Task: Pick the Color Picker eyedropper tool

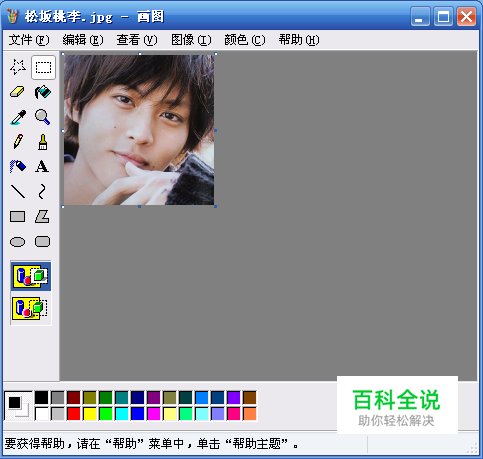Action: tap(18, 117)
